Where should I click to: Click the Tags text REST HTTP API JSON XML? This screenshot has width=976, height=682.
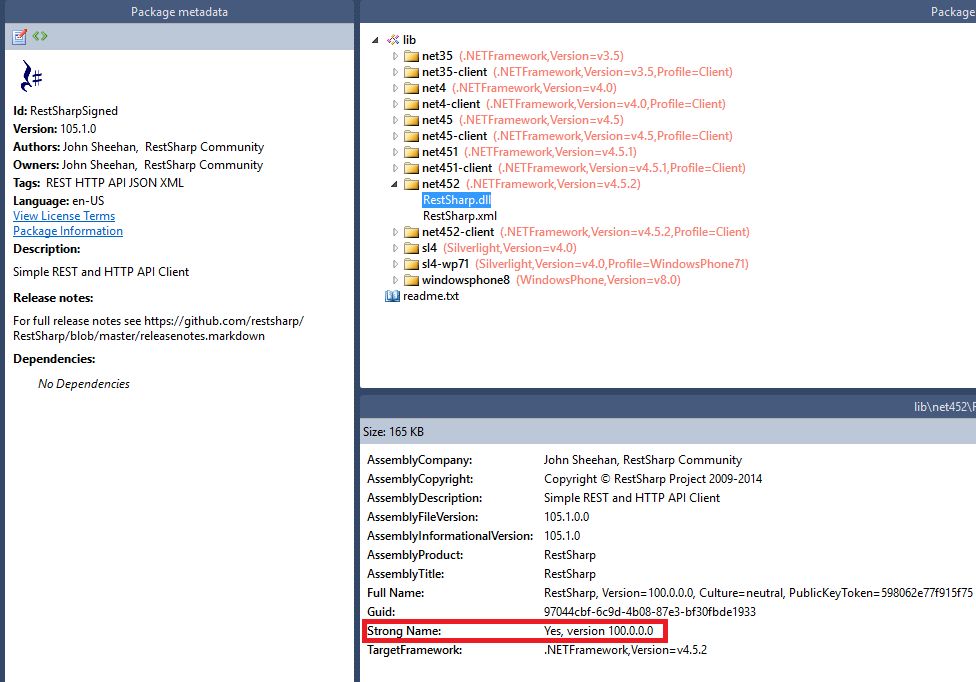coord(115,183)
